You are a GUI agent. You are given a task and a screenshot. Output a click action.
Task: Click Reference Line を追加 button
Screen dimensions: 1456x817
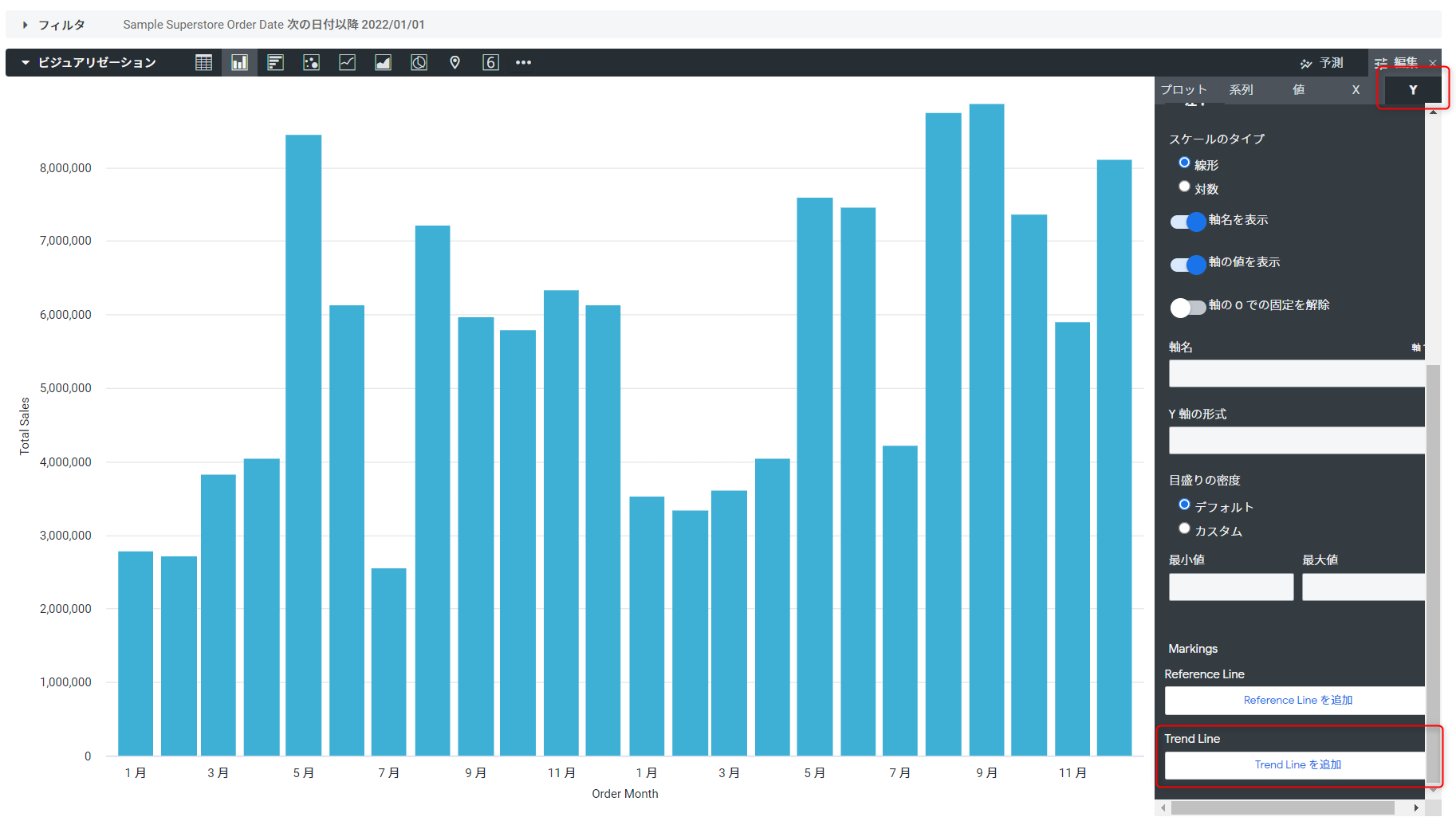1297,700
